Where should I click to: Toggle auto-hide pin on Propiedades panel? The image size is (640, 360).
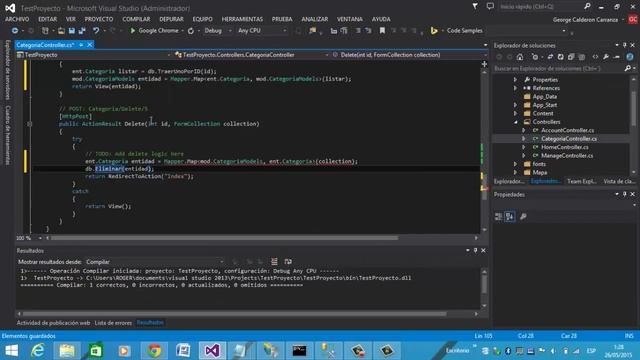tap(624, 194)
